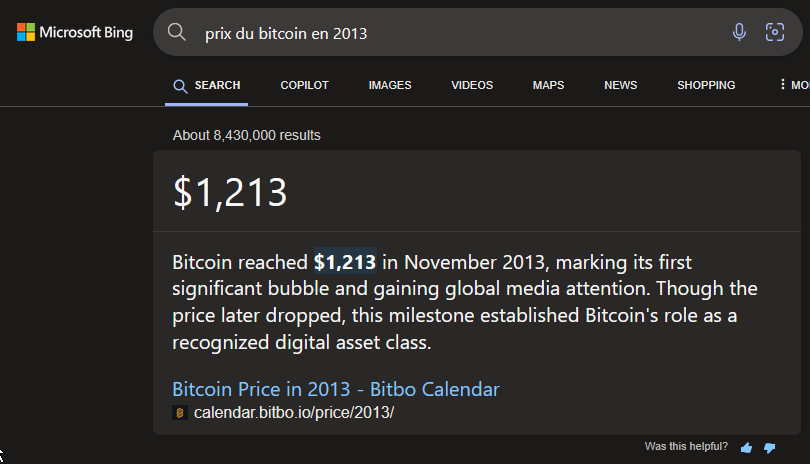Click the highlighted $1,213 in answer text
The width and height of the screenshot is (810, 464).
[x=345, y=262]
